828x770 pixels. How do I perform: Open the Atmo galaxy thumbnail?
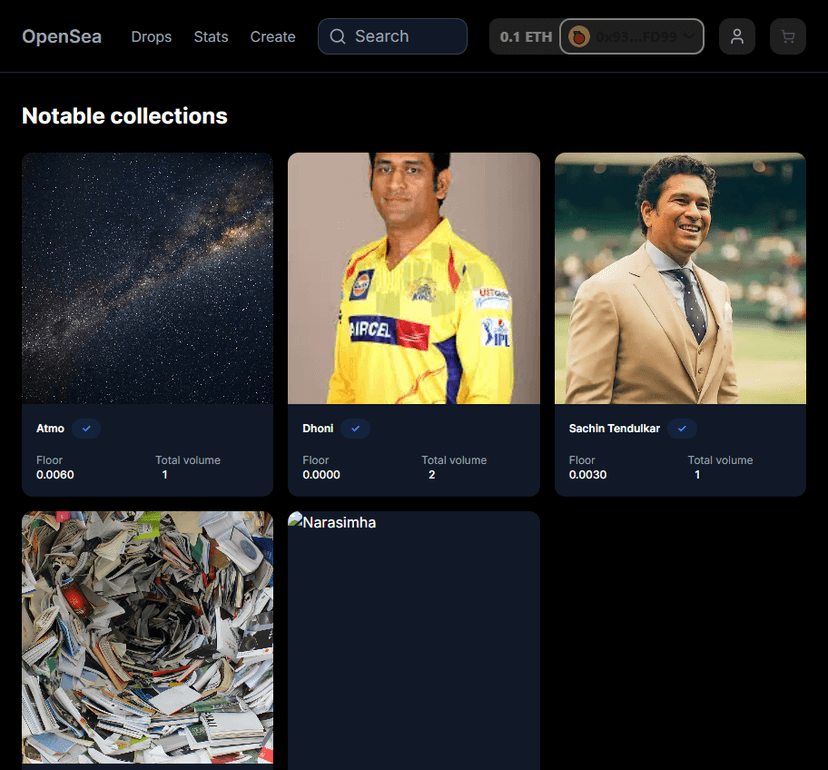[x=147, y=278]
